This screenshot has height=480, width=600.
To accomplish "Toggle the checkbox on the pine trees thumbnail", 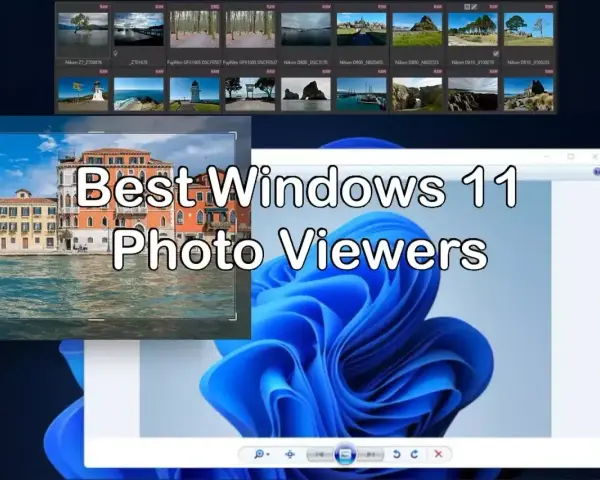I will (496, 54).
